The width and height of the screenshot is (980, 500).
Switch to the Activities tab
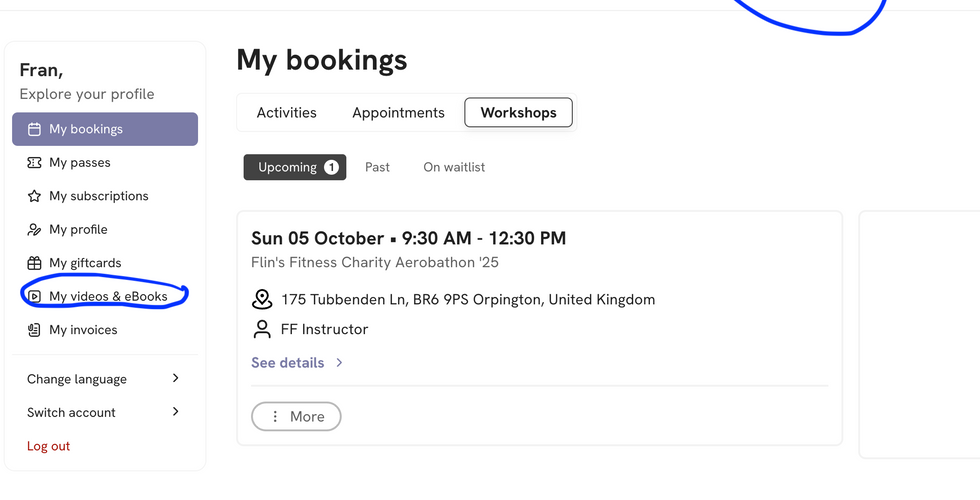point(286,113)
